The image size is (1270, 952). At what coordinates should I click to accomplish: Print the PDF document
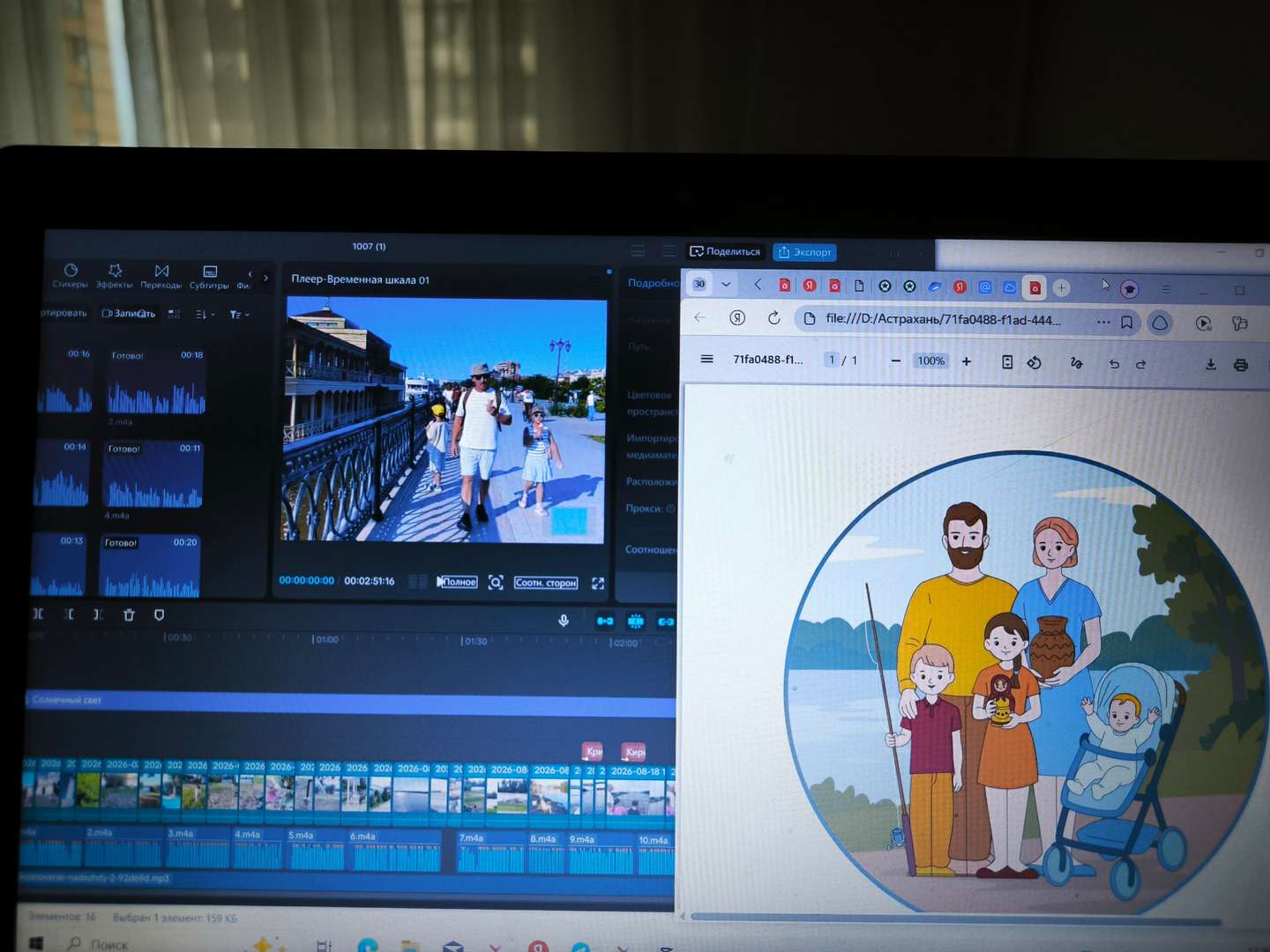click(1241, 365)
